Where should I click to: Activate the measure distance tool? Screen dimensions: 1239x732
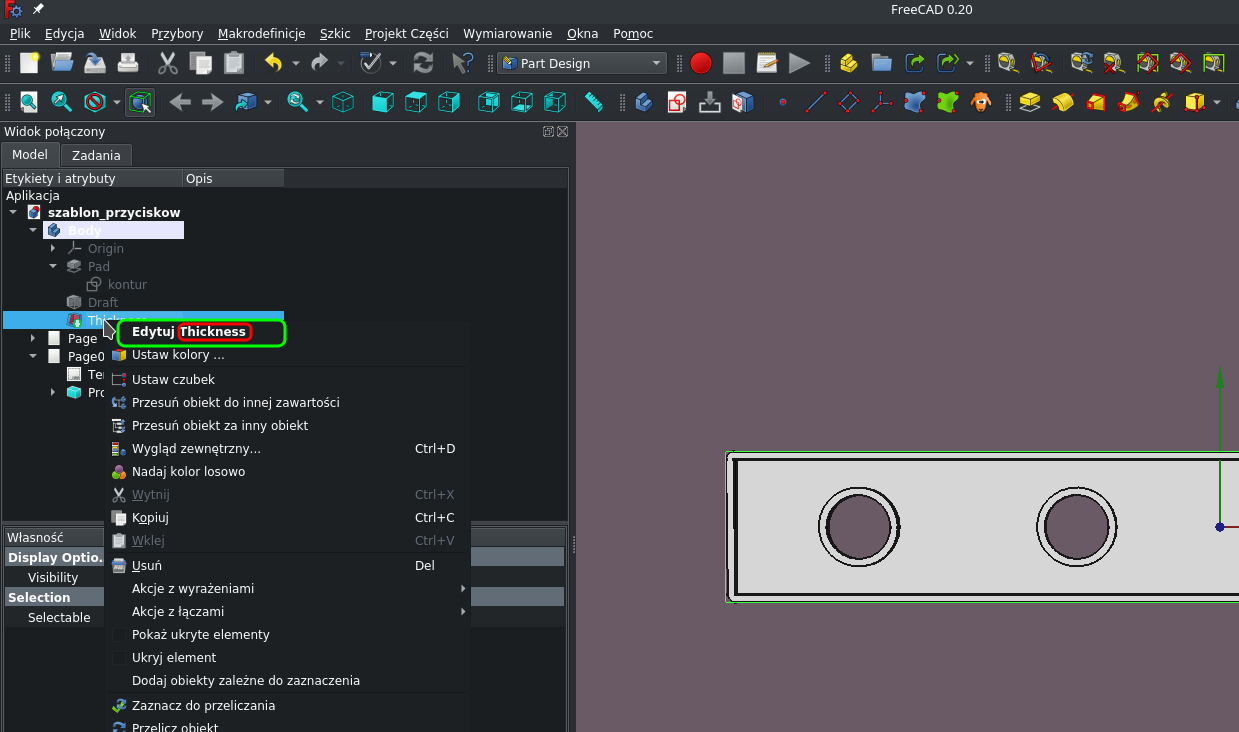click(594, 101)
